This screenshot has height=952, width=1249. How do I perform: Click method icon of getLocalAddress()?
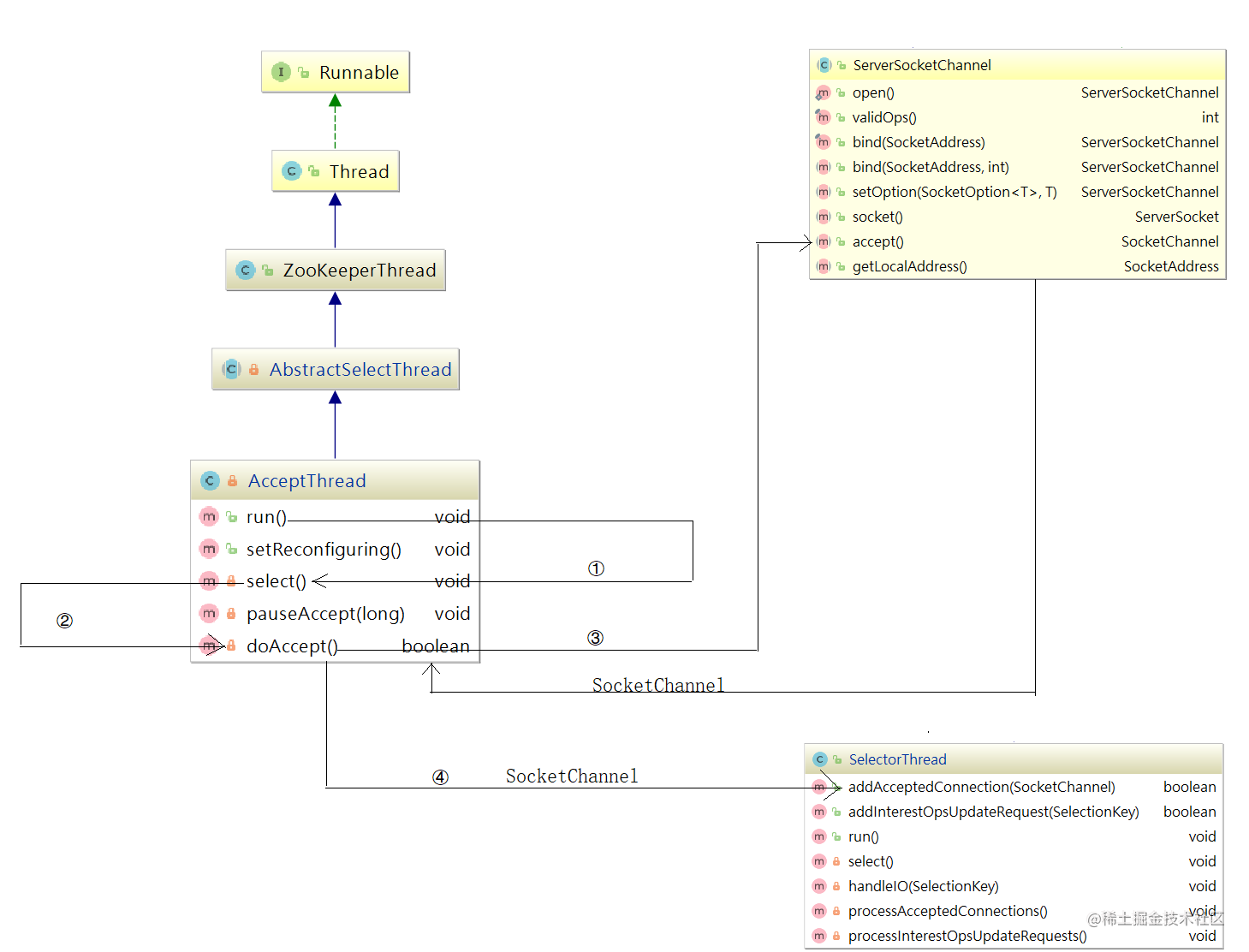coord(823,266)
